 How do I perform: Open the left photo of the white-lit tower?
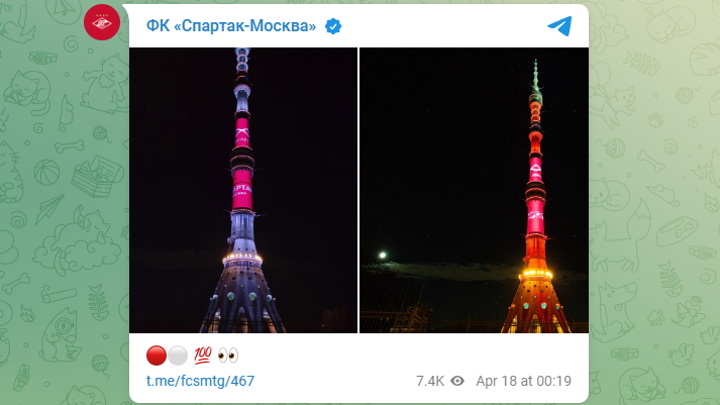click(243, 190)
